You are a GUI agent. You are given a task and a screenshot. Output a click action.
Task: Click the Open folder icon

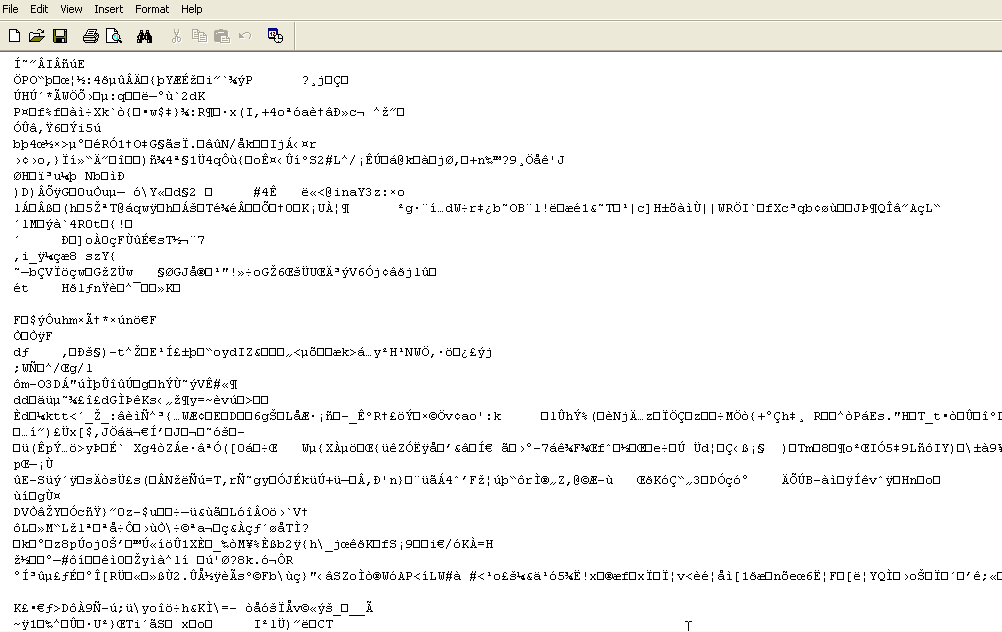pyautogui.click(x=36, y=36)
